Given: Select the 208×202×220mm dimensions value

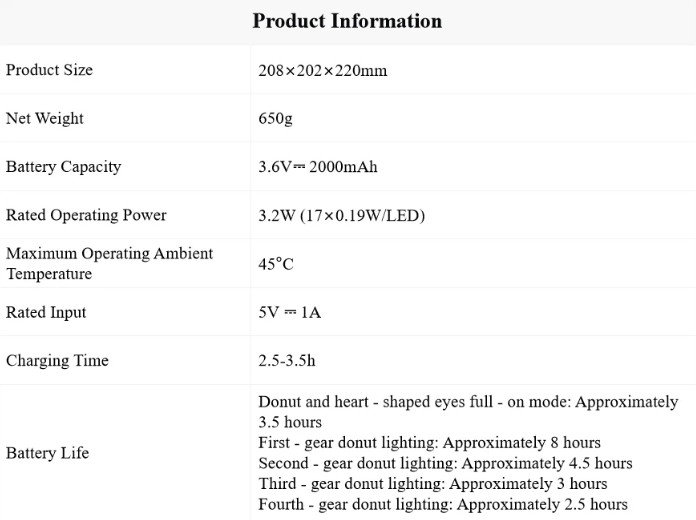Looking at the screenshot, I should pyautogui.click(x=322, y=71).
